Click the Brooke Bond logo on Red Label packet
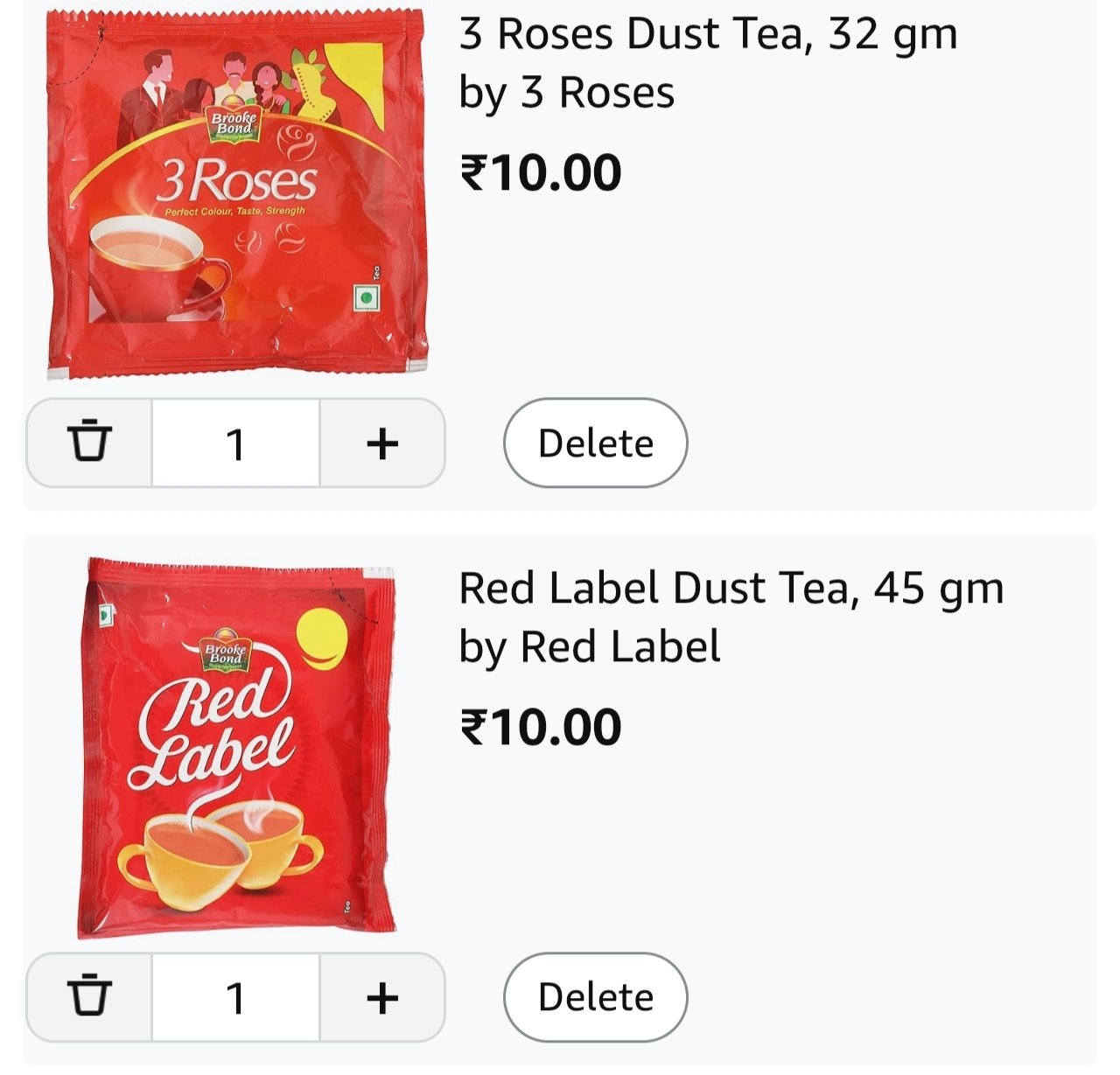 click(226, 654)
